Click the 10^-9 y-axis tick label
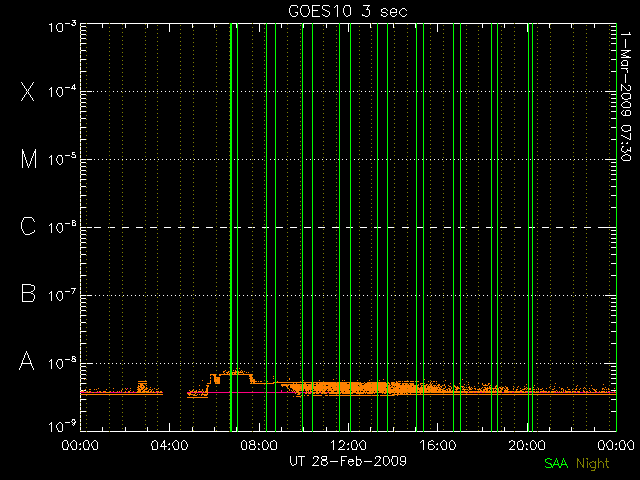 62,427
